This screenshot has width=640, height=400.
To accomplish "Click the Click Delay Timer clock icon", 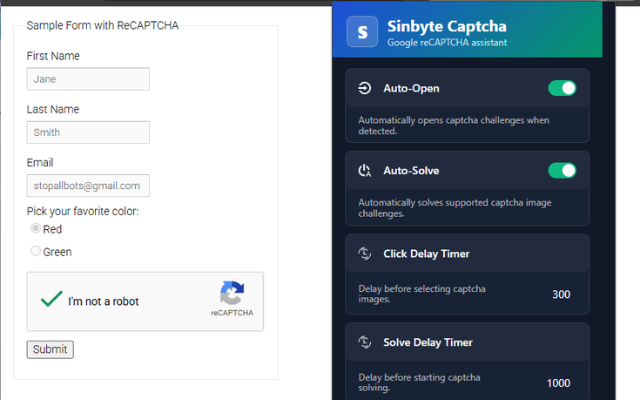I will point(364,253).
